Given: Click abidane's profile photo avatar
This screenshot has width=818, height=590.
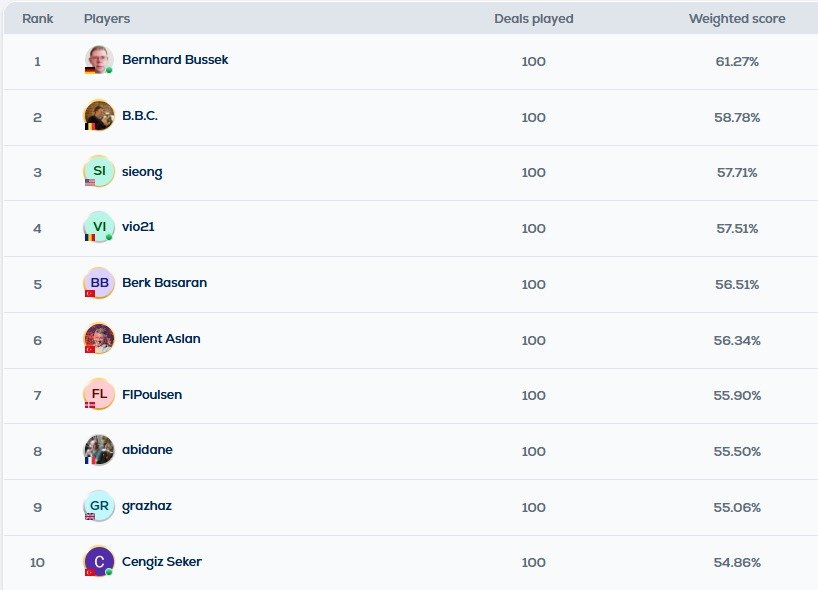Looking at the screenshot, I should coord(98,450).
